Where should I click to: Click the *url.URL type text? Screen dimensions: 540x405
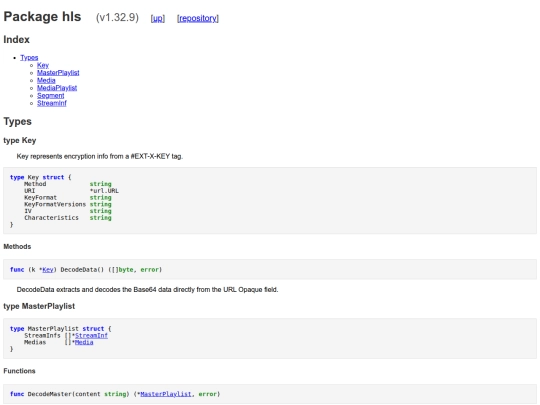[x=104, y=191]
